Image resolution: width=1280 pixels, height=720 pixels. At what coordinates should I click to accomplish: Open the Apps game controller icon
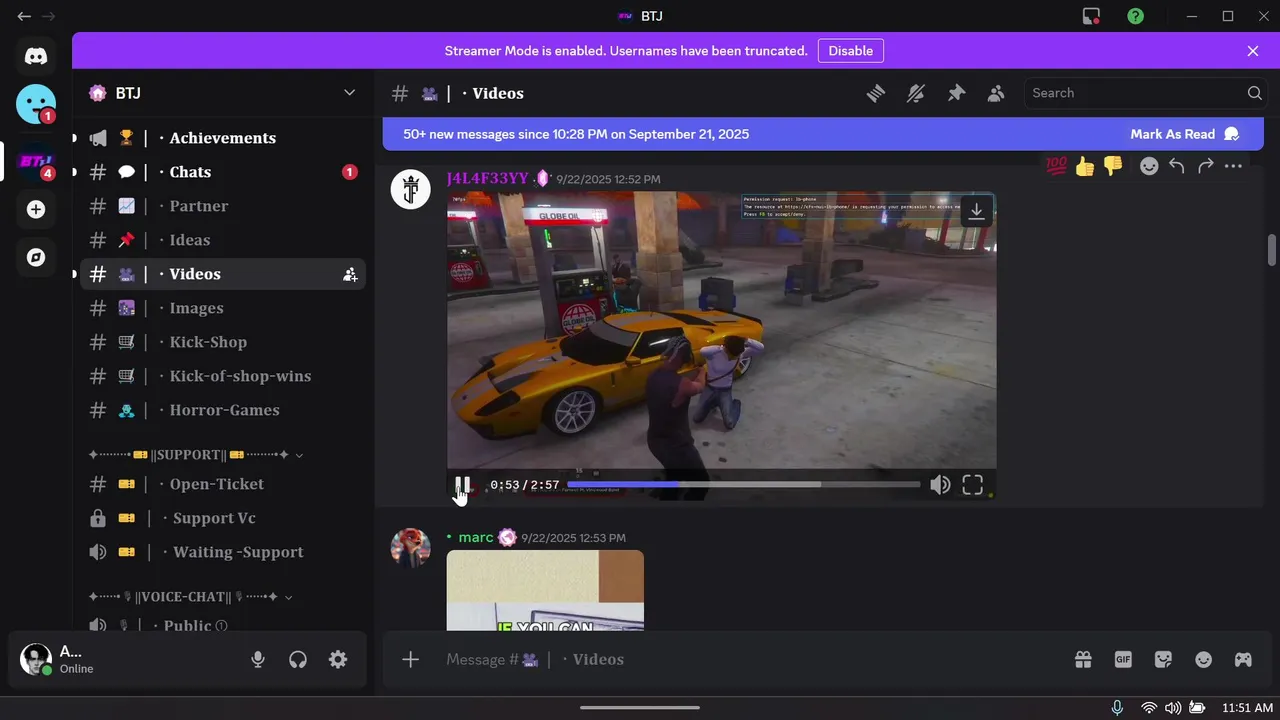[x=1243, y=660]
